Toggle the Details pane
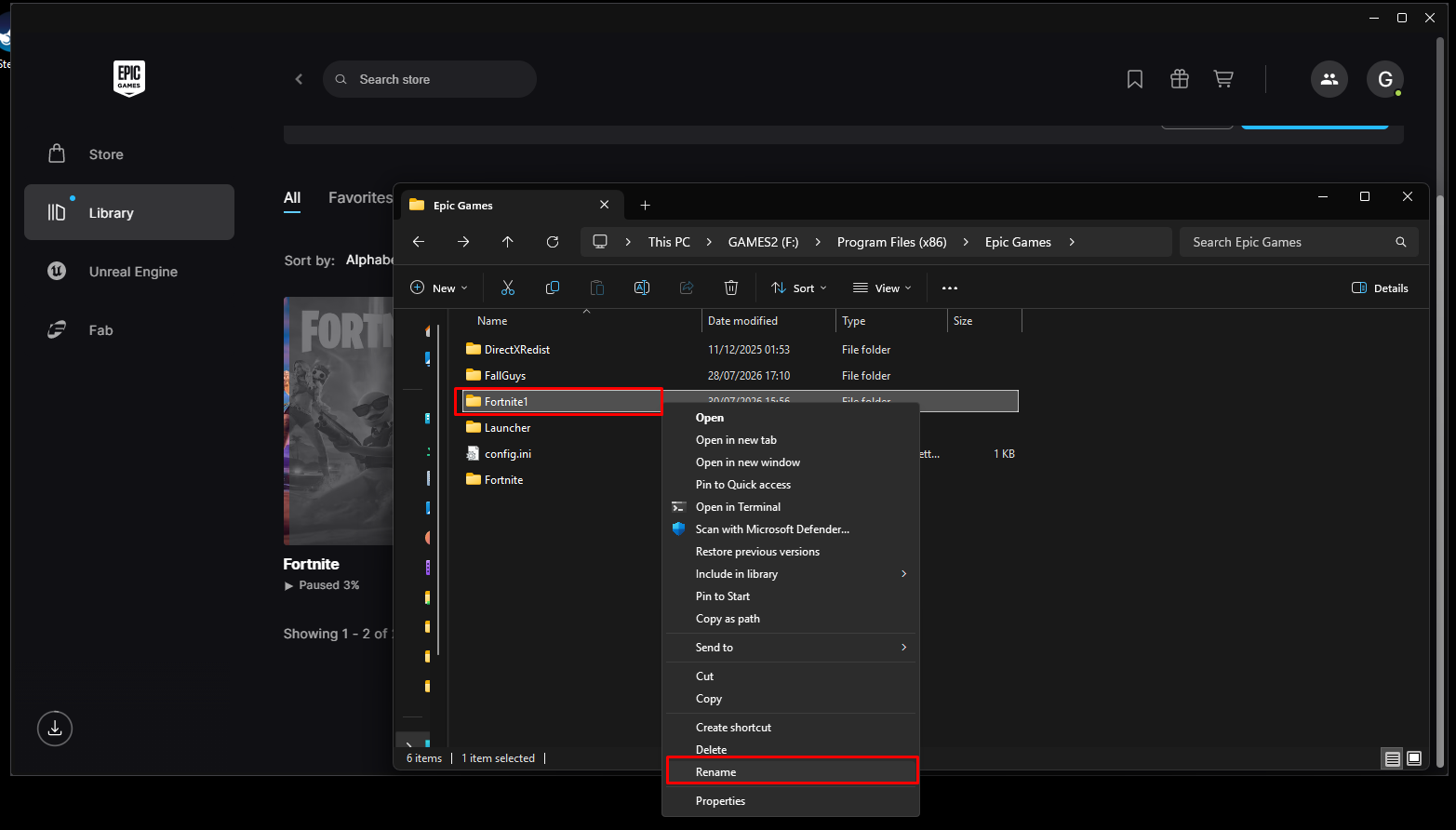1456x830 pixels. coord(1381,288)
